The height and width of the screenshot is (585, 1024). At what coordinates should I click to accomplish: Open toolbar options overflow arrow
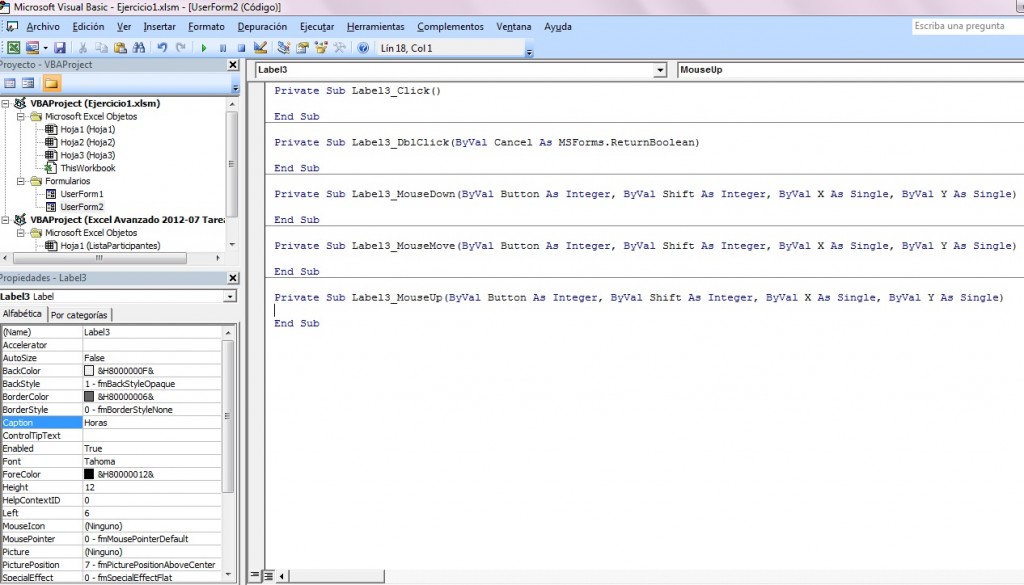point(530,52)
